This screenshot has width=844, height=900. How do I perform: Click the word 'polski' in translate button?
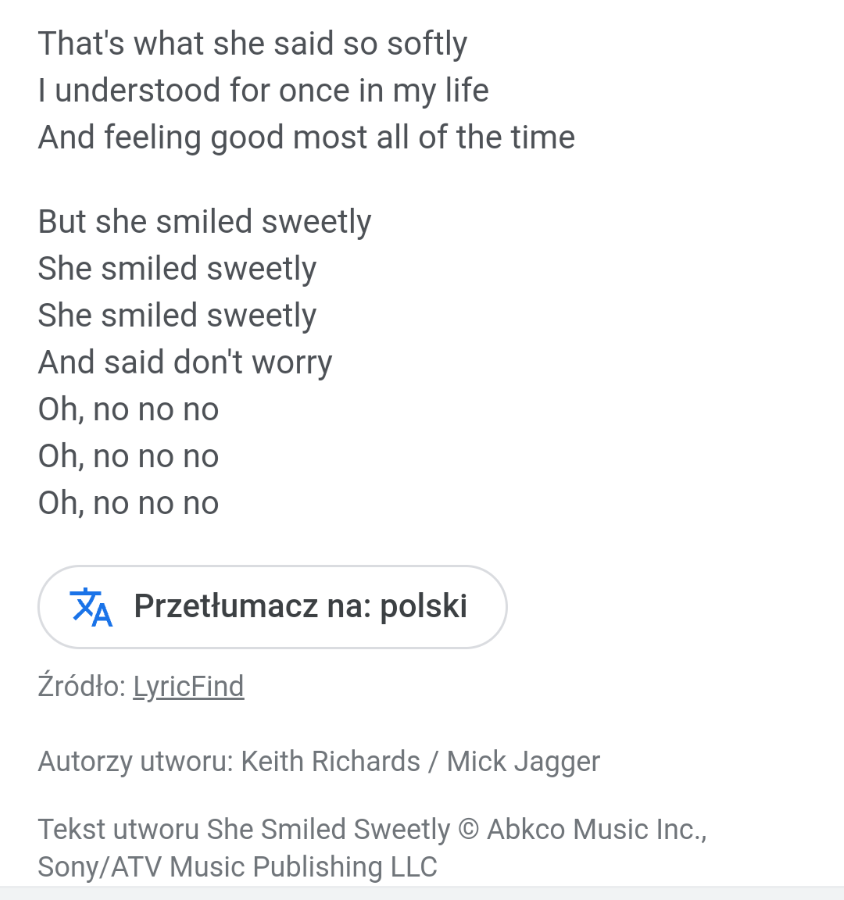[424, 607]
